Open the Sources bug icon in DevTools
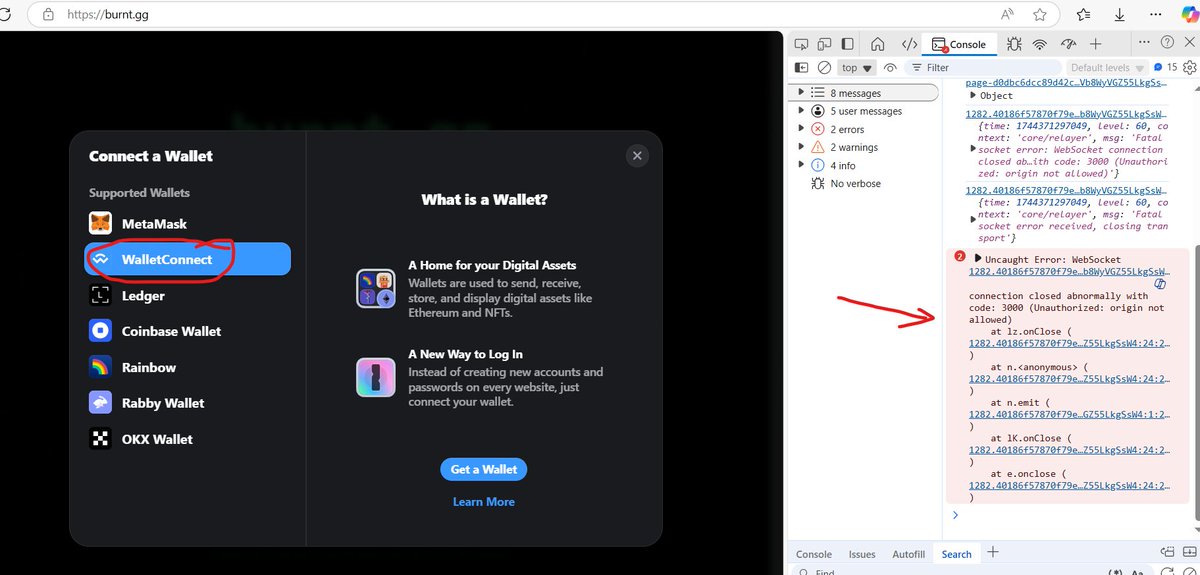The width and height of the screenshot is (1200, 575). click(x=1014, y=44)
